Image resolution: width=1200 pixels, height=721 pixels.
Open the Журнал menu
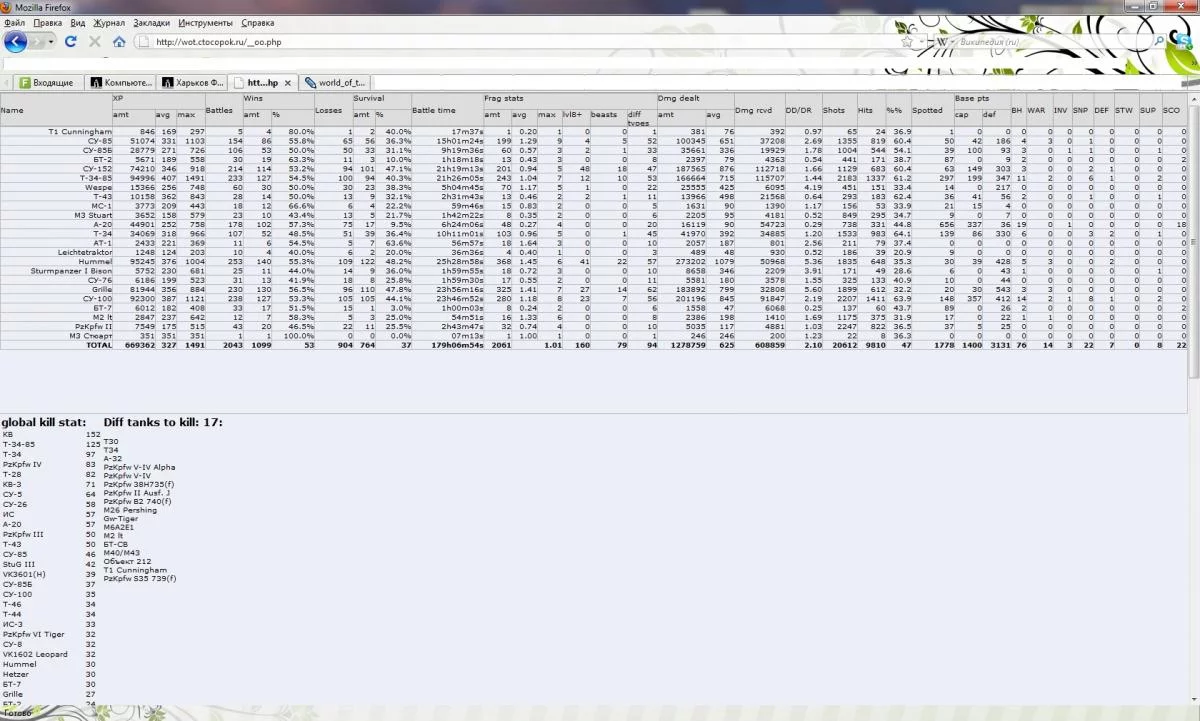coord(109,22)
